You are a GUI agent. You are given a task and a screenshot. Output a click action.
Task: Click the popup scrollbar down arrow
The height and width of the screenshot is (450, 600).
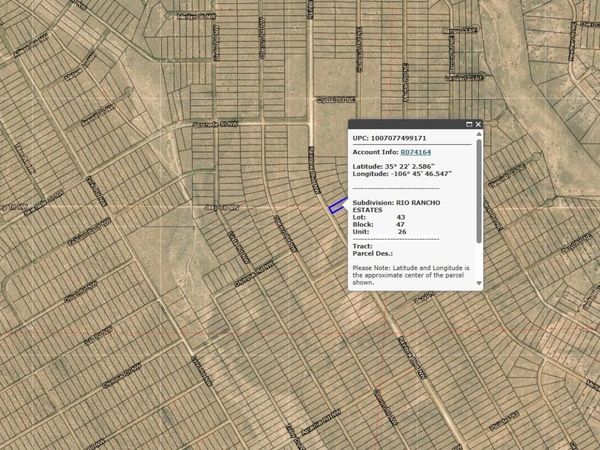(x=479, y=283)
